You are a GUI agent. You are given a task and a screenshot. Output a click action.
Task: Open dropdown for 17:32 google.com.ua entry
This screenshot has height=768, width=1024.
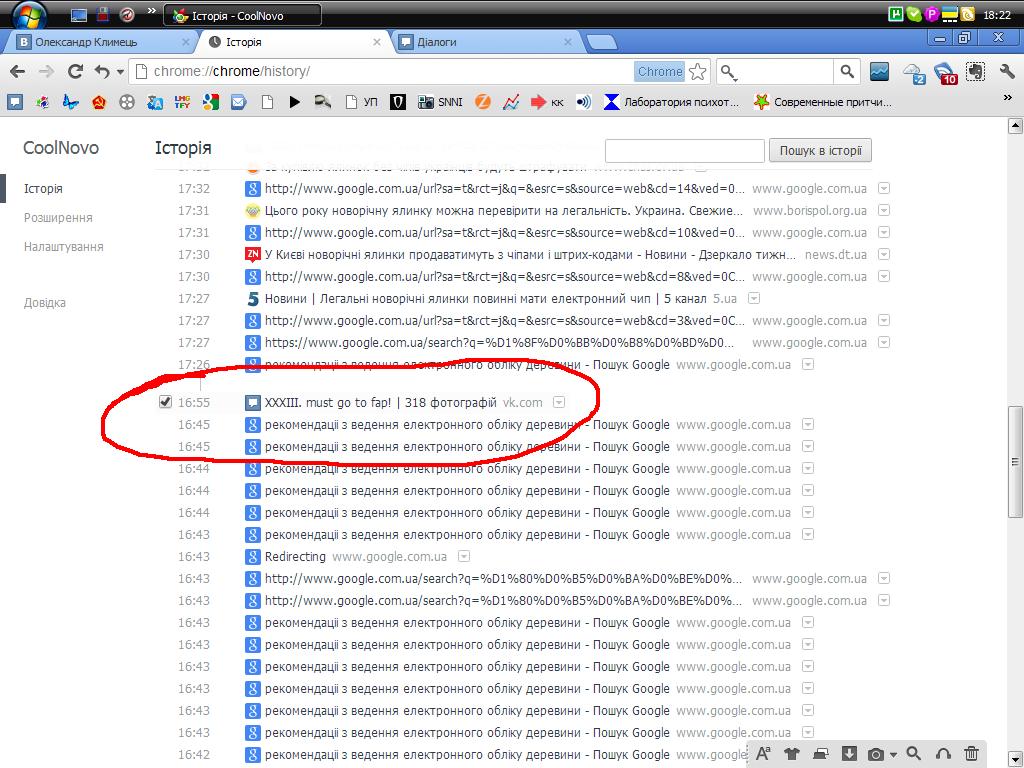(884, 188)
